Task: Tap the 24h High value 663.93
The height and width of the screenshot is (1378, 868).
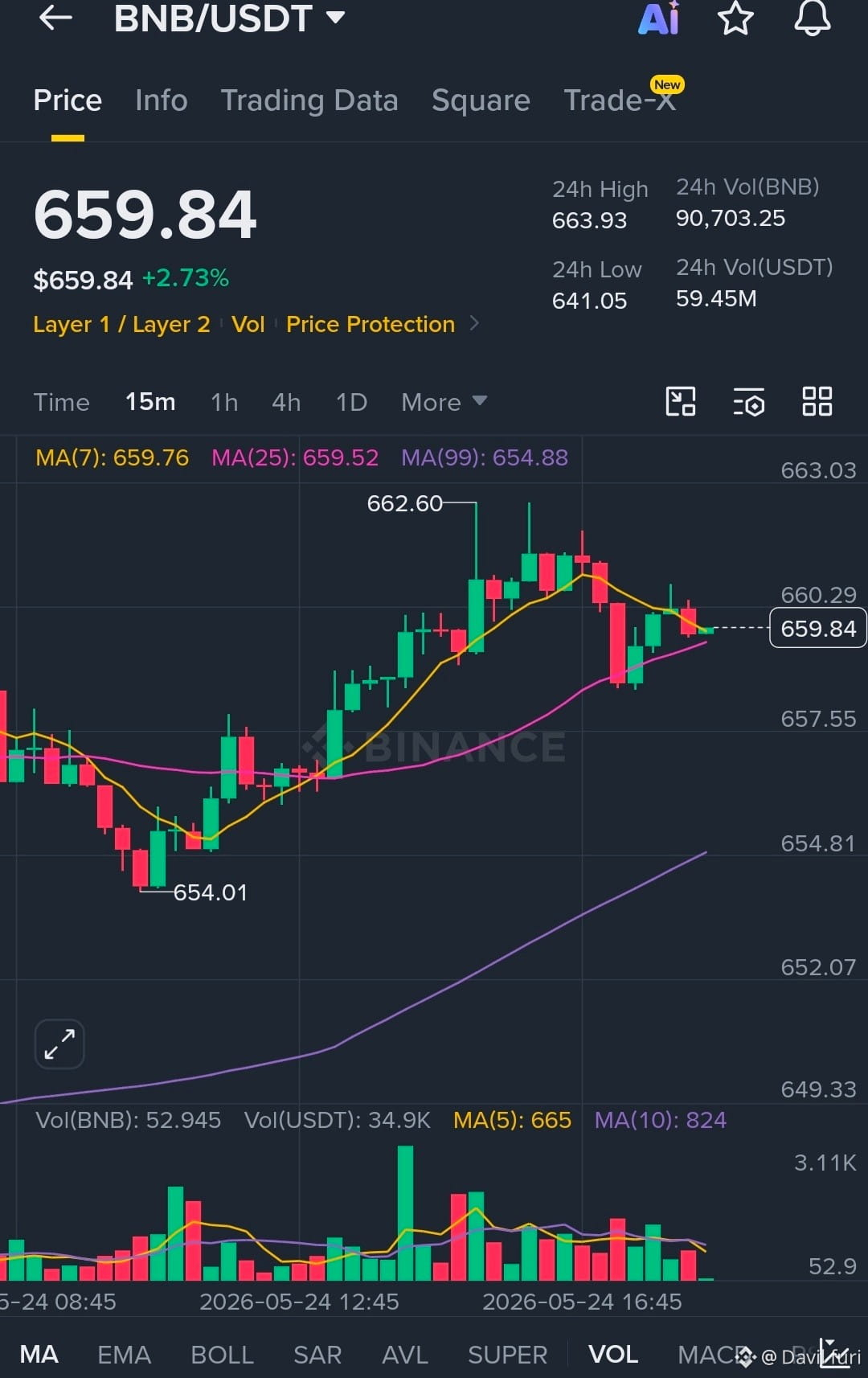Action: (x=589, y=220)
